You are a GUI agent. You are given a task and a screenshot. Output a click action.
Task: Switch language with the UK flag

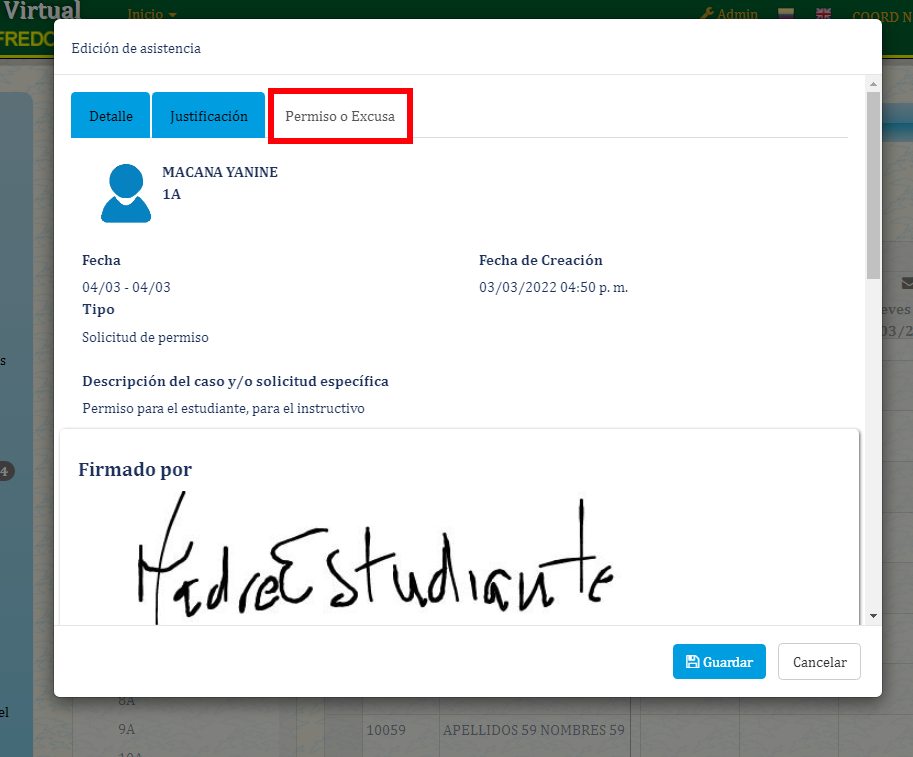coord(823,13)
